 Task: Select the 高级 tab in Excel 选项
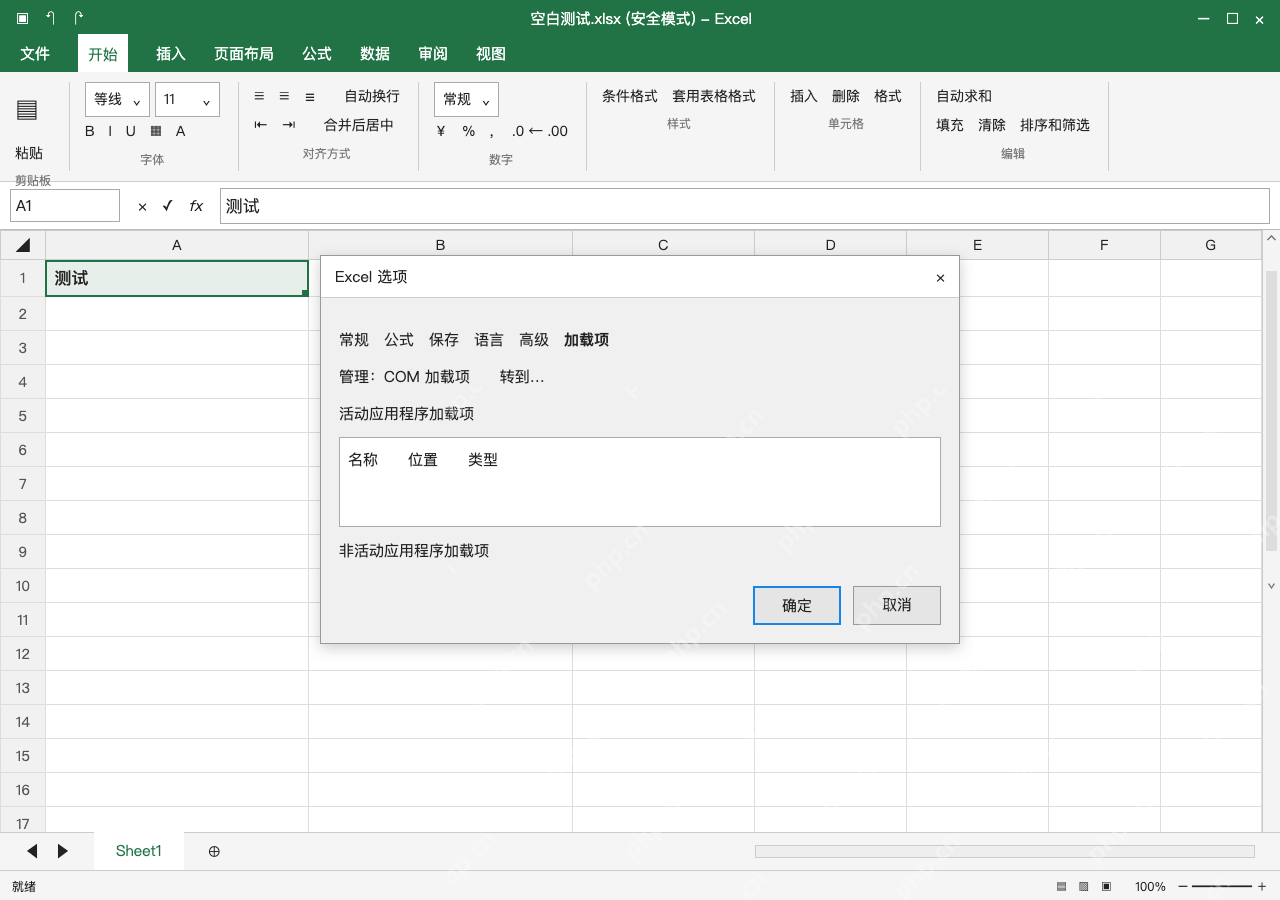[x=534, y=340]
